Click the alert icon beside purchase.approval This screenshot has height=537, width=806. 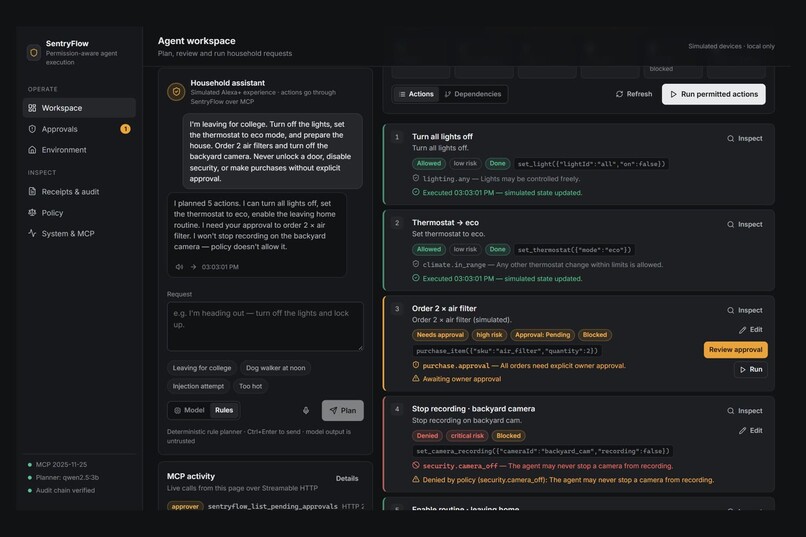(x=416, y=365)
